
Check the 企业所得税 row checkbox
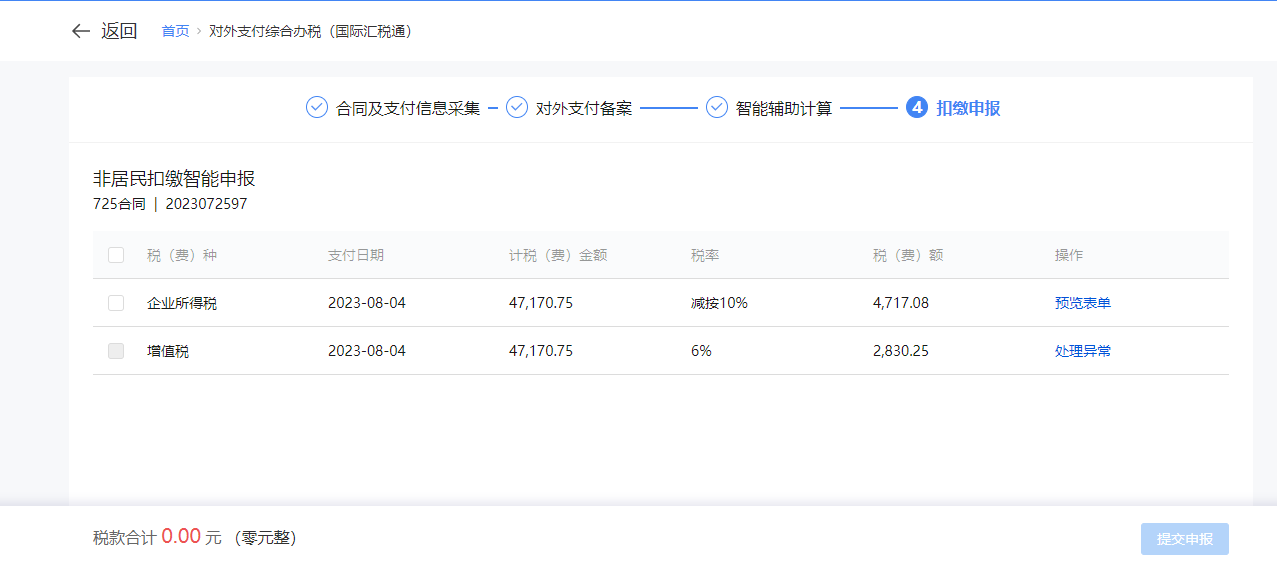click(116, 303)
